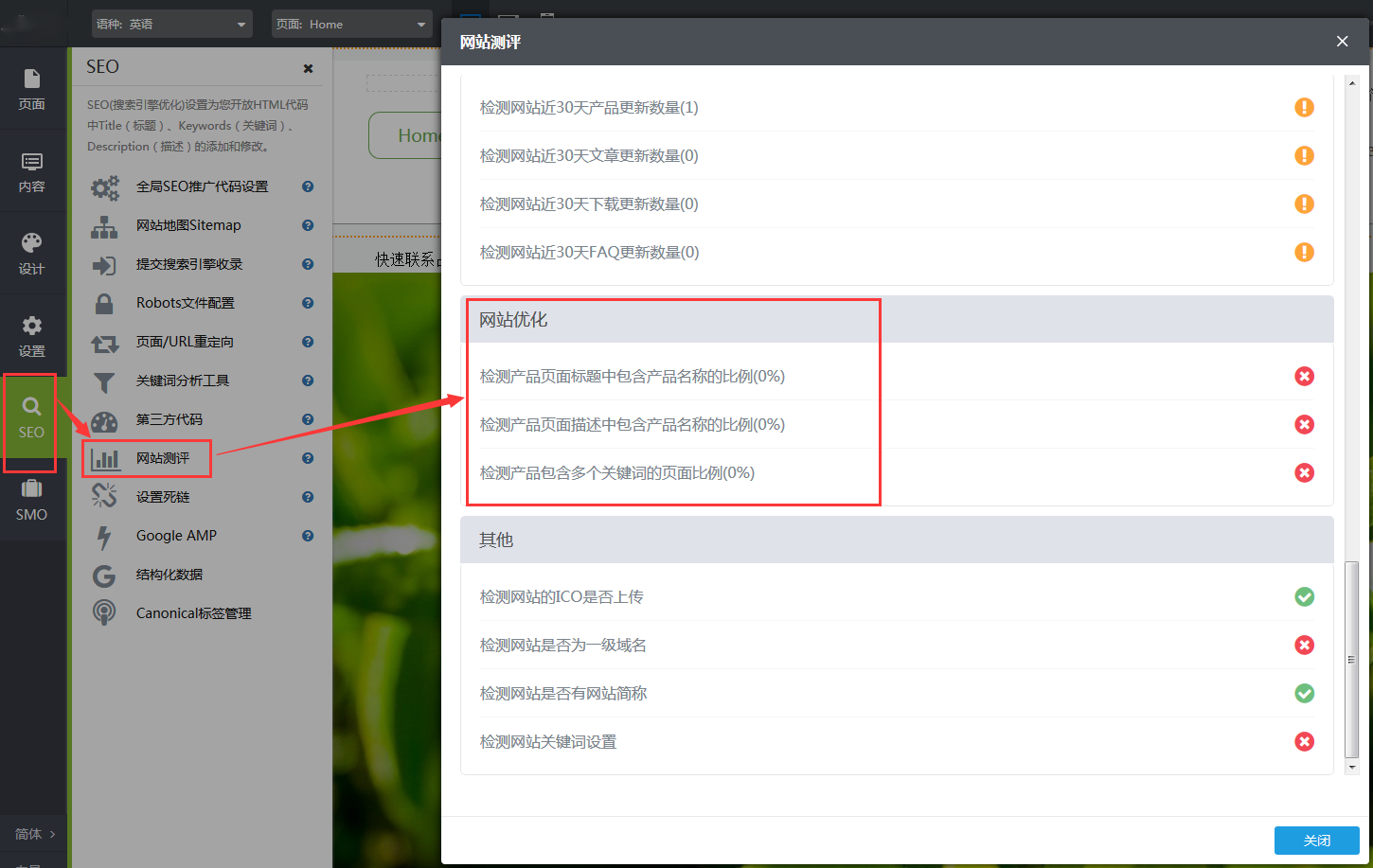Image resolution: width=1373 pixels, height=868 pixels.
Task: Click help icon beside 第三方代码
Action: pos(308,419)
